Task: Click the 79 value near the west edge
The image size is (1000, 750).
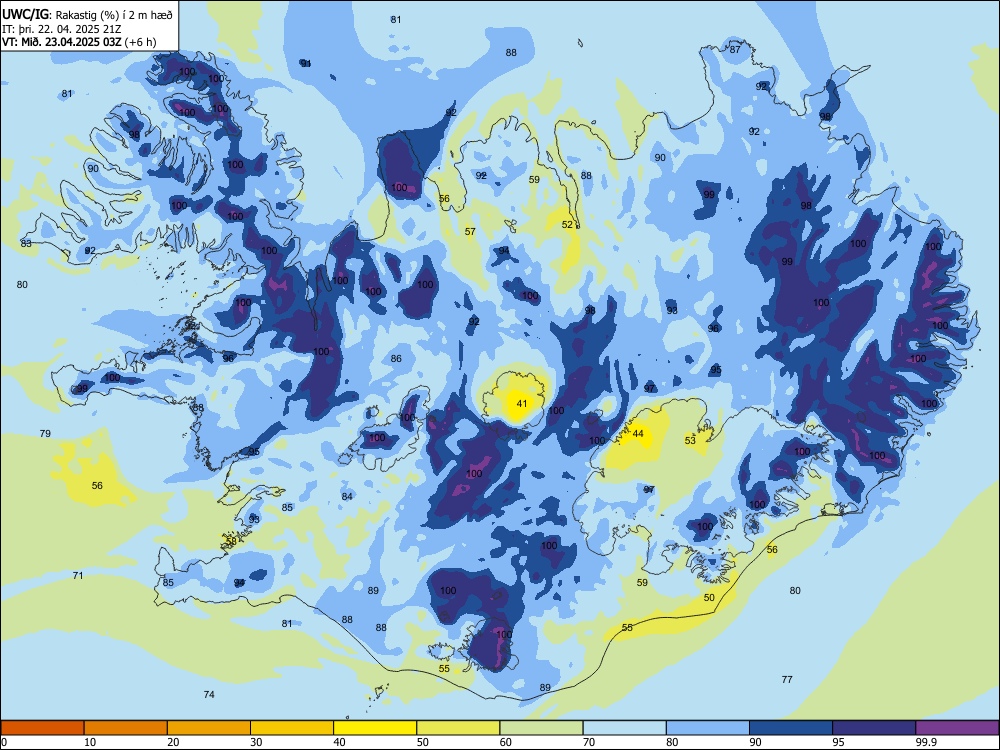Action: click(x=45, y=434)
